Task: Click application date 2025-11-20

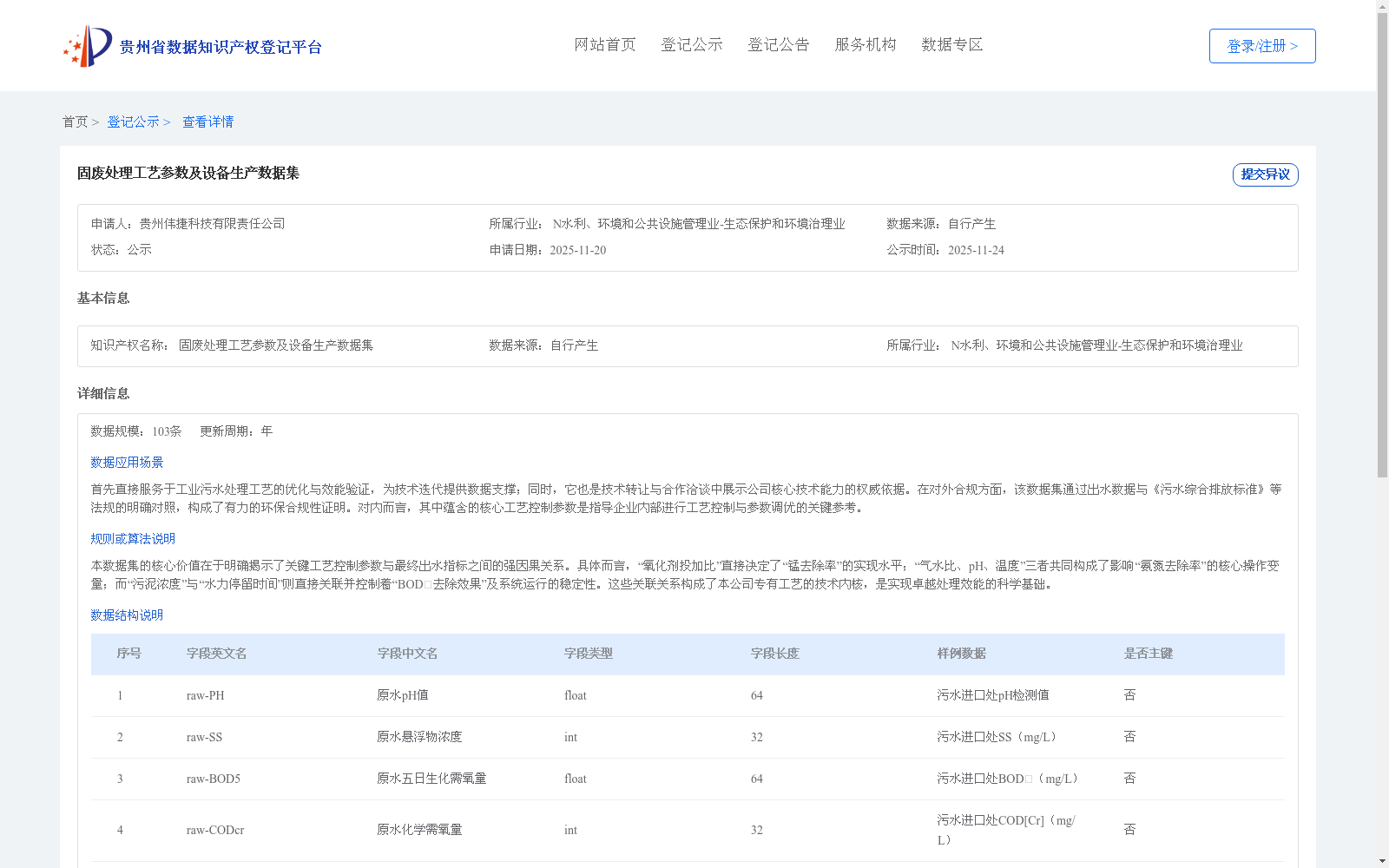Action: [578, 250]
